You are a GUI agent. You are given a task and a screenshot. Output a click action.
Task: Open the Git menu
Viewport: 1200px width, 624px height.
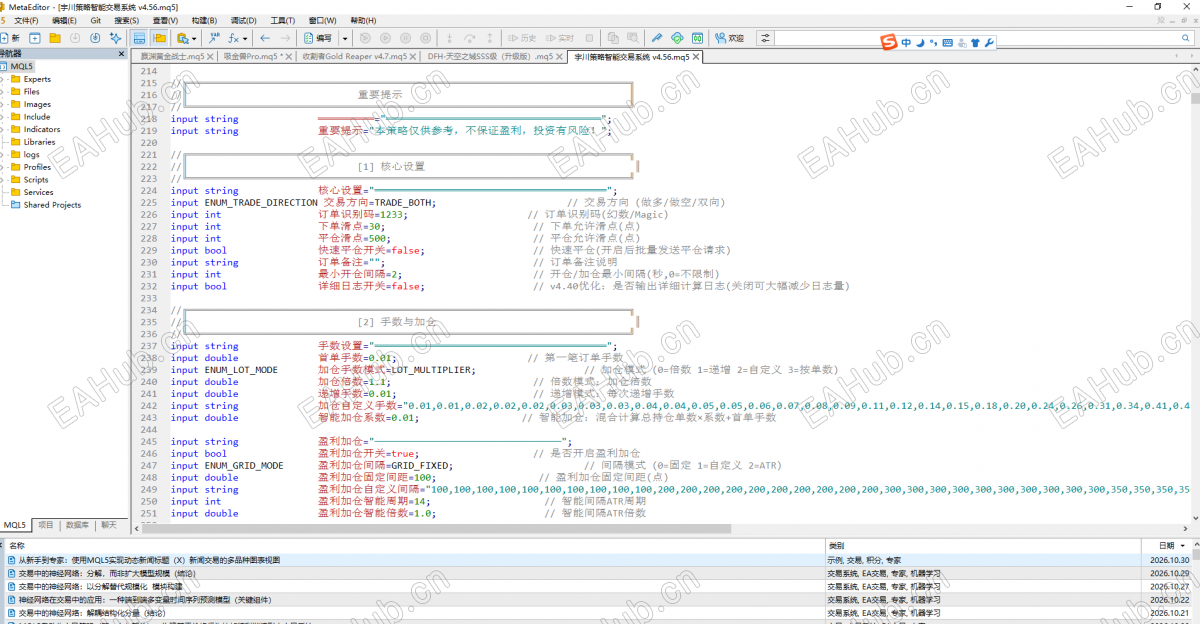pos(95,20)
